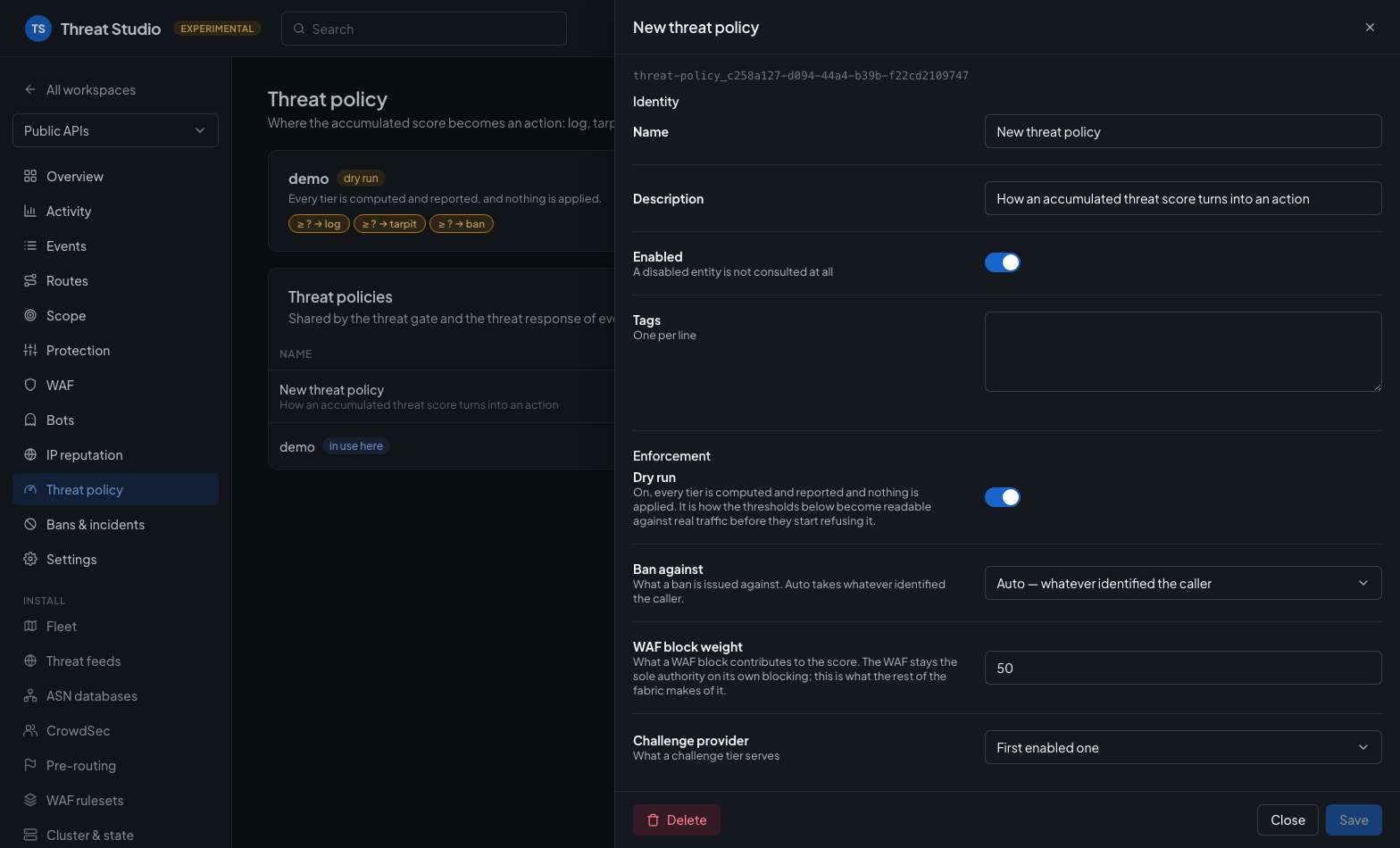
Task: Open the New threat policy table row
Action: [442, 396]
